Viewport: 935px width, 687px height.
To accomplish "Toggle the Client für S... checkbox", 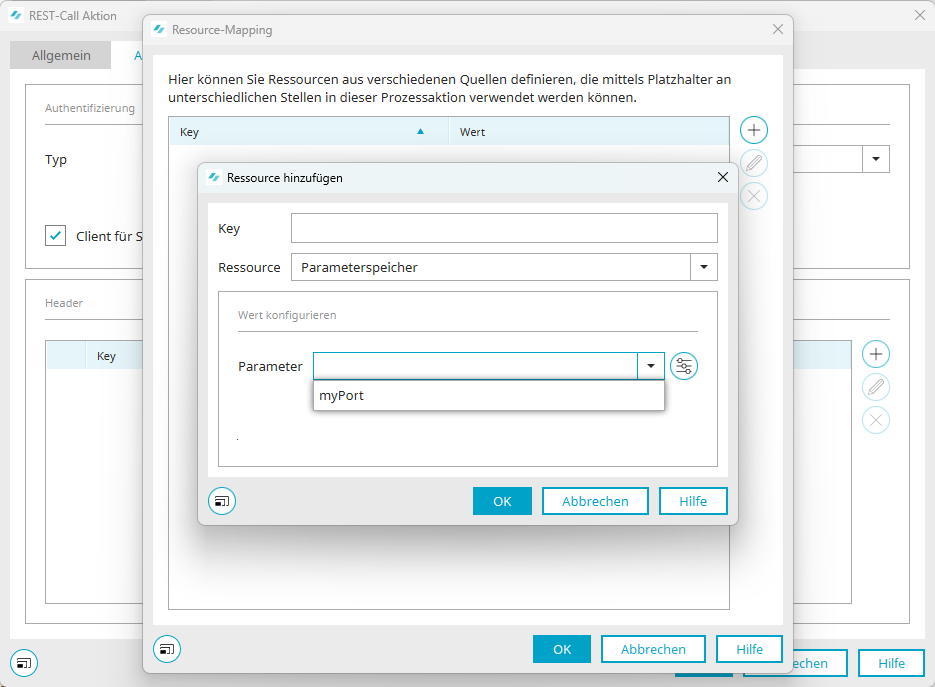I will pyautogui.click(x=56, y=236).
